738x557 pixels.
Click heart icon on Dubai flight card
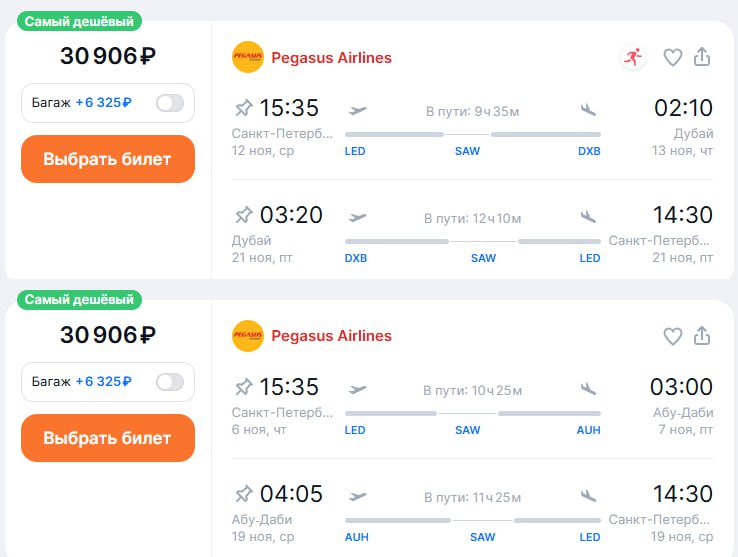(672, 58)
